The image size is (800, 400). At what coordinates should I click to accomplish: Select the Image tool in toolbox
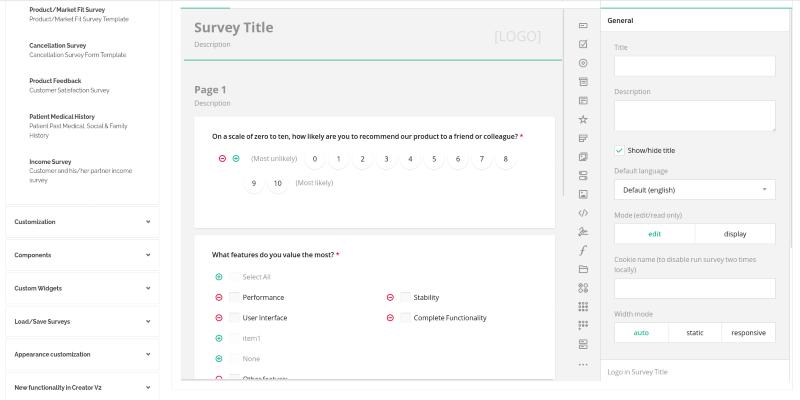(583, 193)
